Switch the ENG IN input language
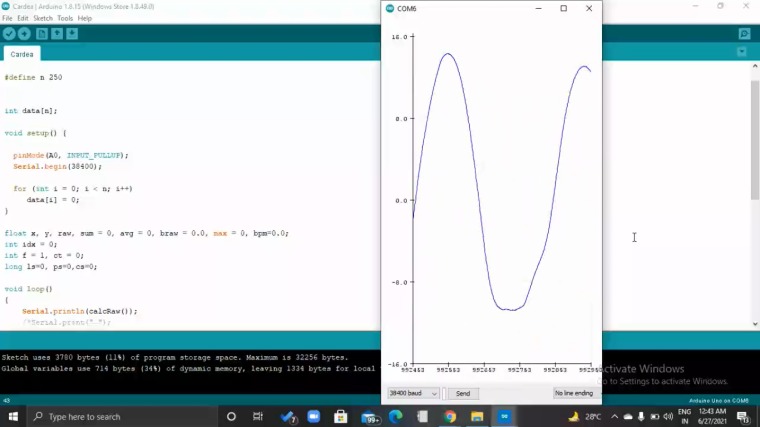760x427 pixels. pyautogui.click(x=684, y=417)
